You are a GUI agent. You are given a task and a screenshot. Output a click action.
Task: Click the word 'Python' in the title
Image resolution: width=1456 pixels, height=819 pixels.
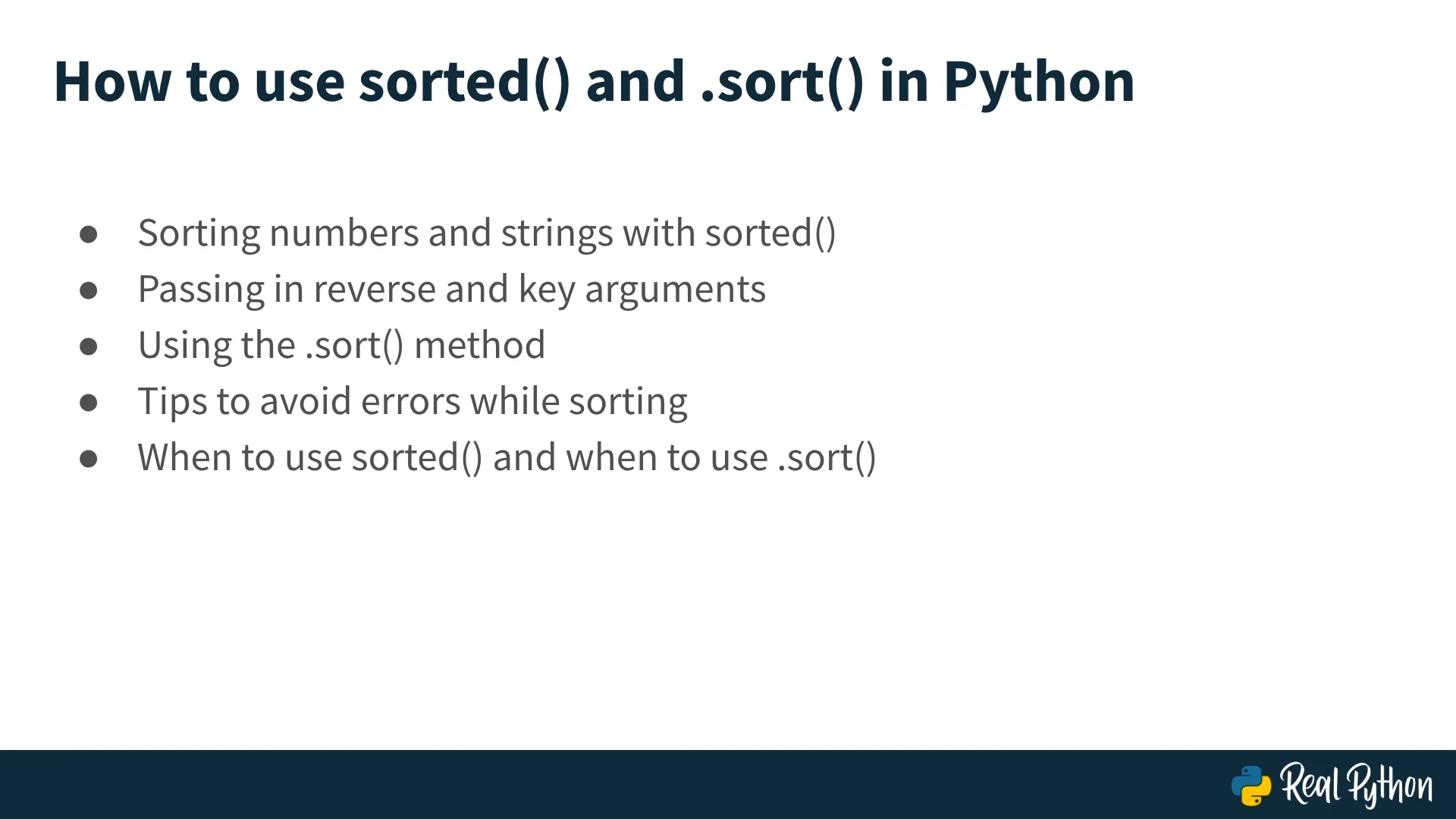pos(1039,83)
